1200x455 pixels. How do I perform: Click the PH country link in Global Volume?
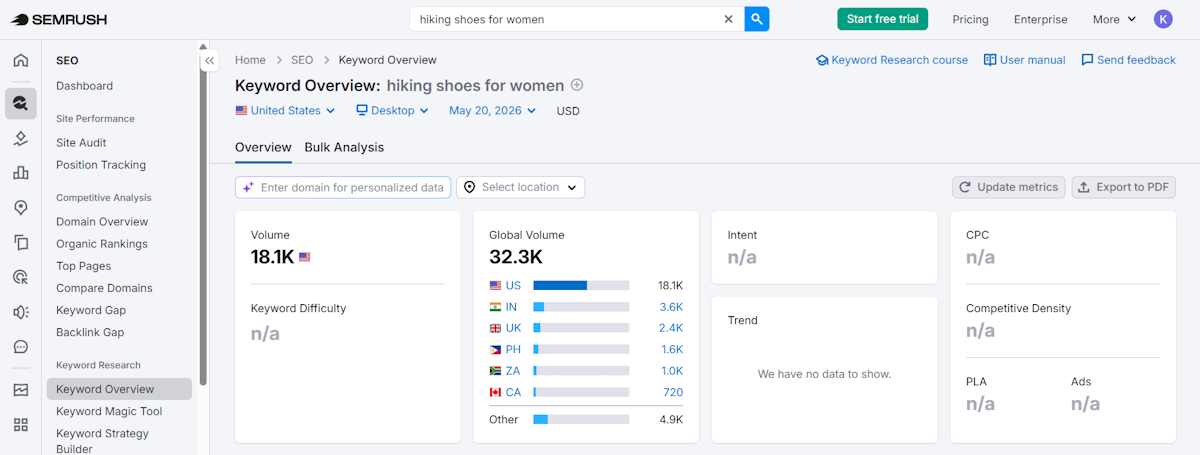513,350
